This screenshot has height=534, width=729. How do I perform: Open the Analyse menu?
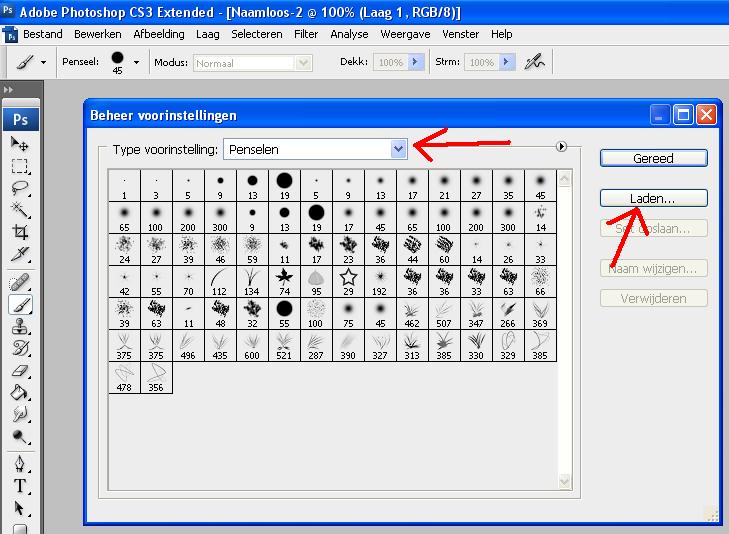(349, 34)
